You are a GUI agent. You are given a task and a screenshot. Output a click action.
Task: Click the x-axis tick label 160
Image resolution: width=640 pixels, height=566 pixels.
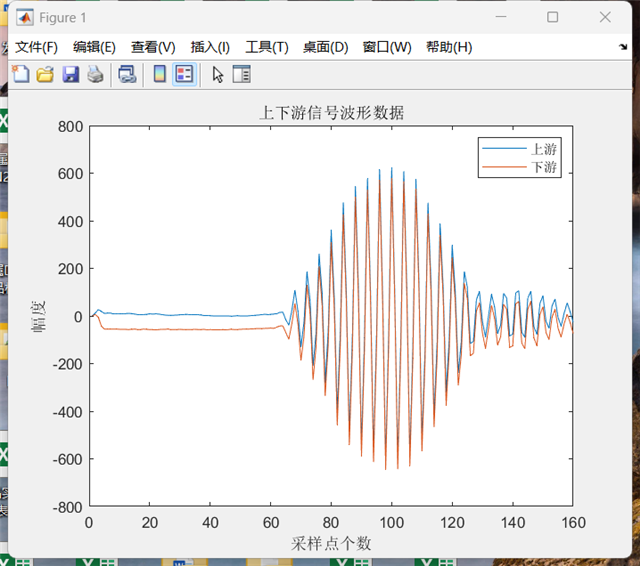(x=573, y=523)
